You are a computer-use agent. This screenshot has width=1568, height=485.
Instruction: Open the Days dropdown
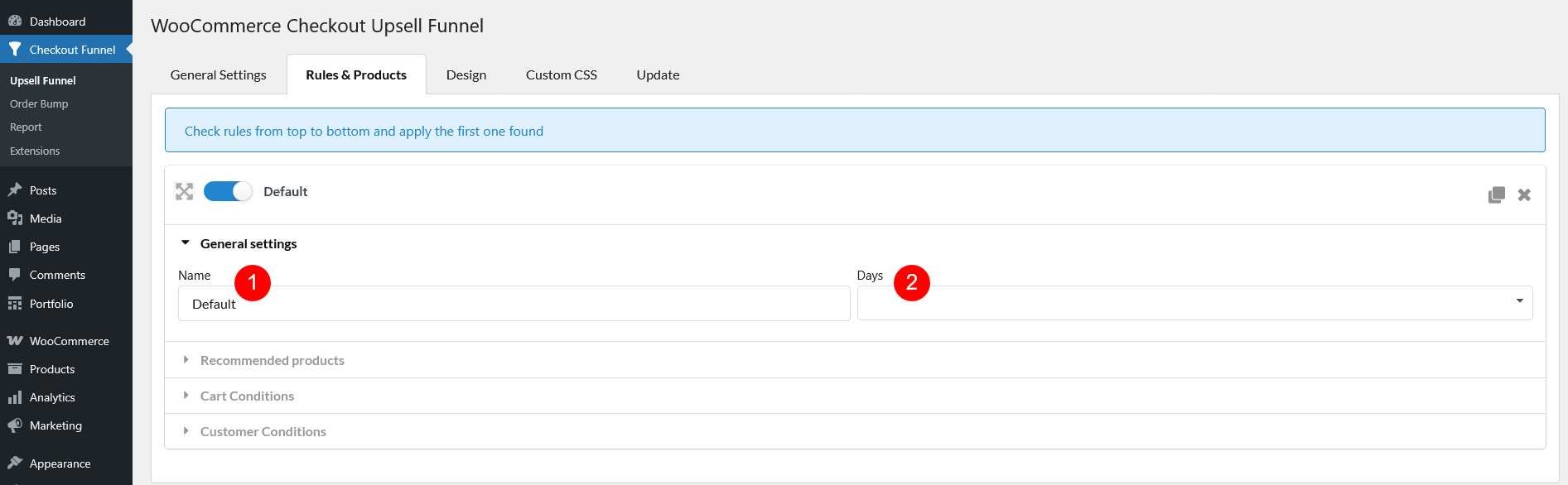pos(1194,303)
